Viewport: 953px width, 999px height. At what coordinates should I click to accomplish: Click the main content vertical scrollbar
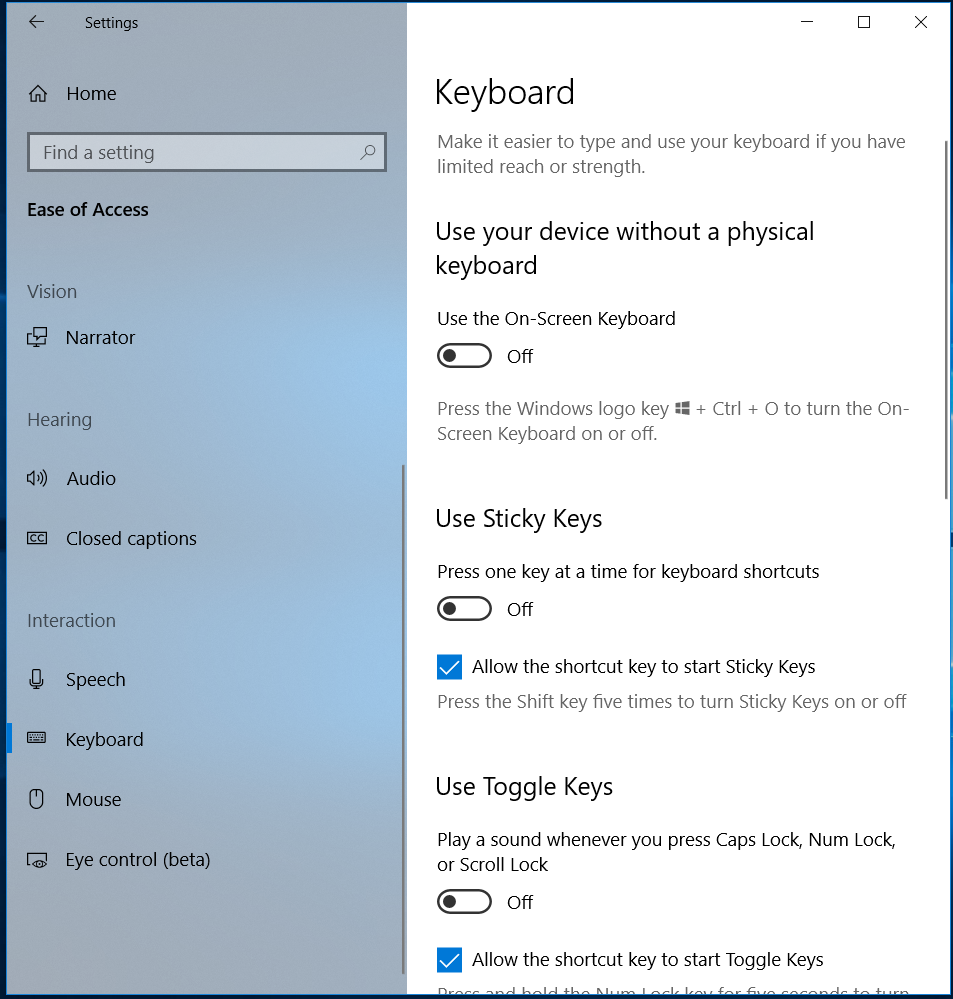946,320
